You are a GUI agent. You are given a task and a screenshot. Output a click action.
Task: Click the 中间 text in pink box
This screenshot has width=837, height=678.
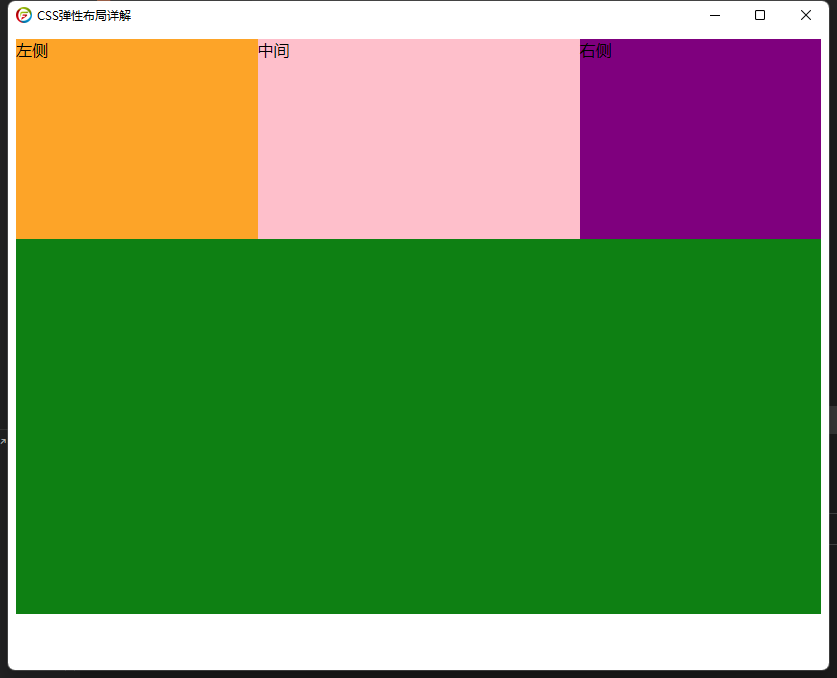274,51
